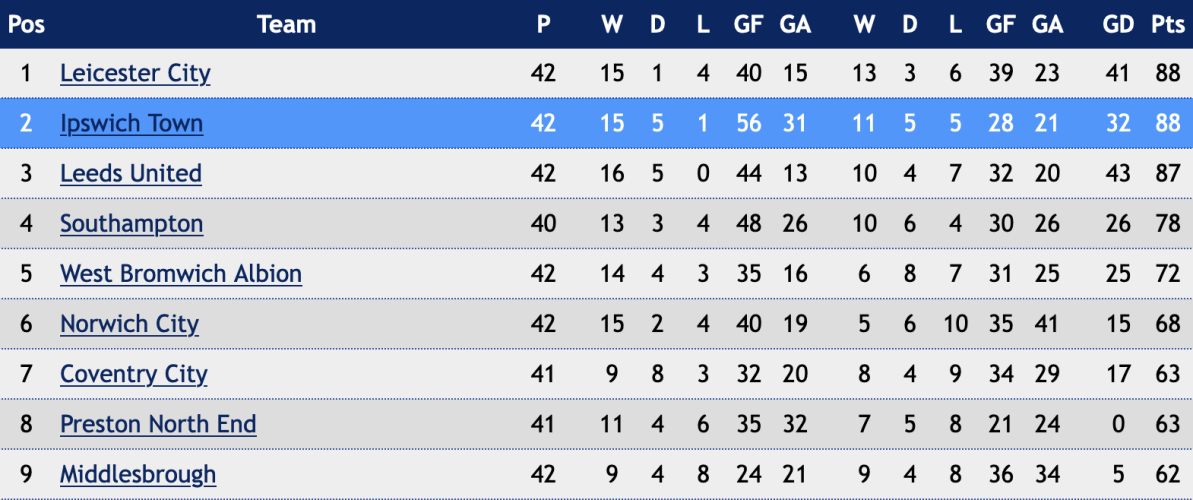Image resolution: width=1193 pixels, height=500 pixels.
Task: Select Ipswich Town's 88 points cell
Action: coord(1168,123)
